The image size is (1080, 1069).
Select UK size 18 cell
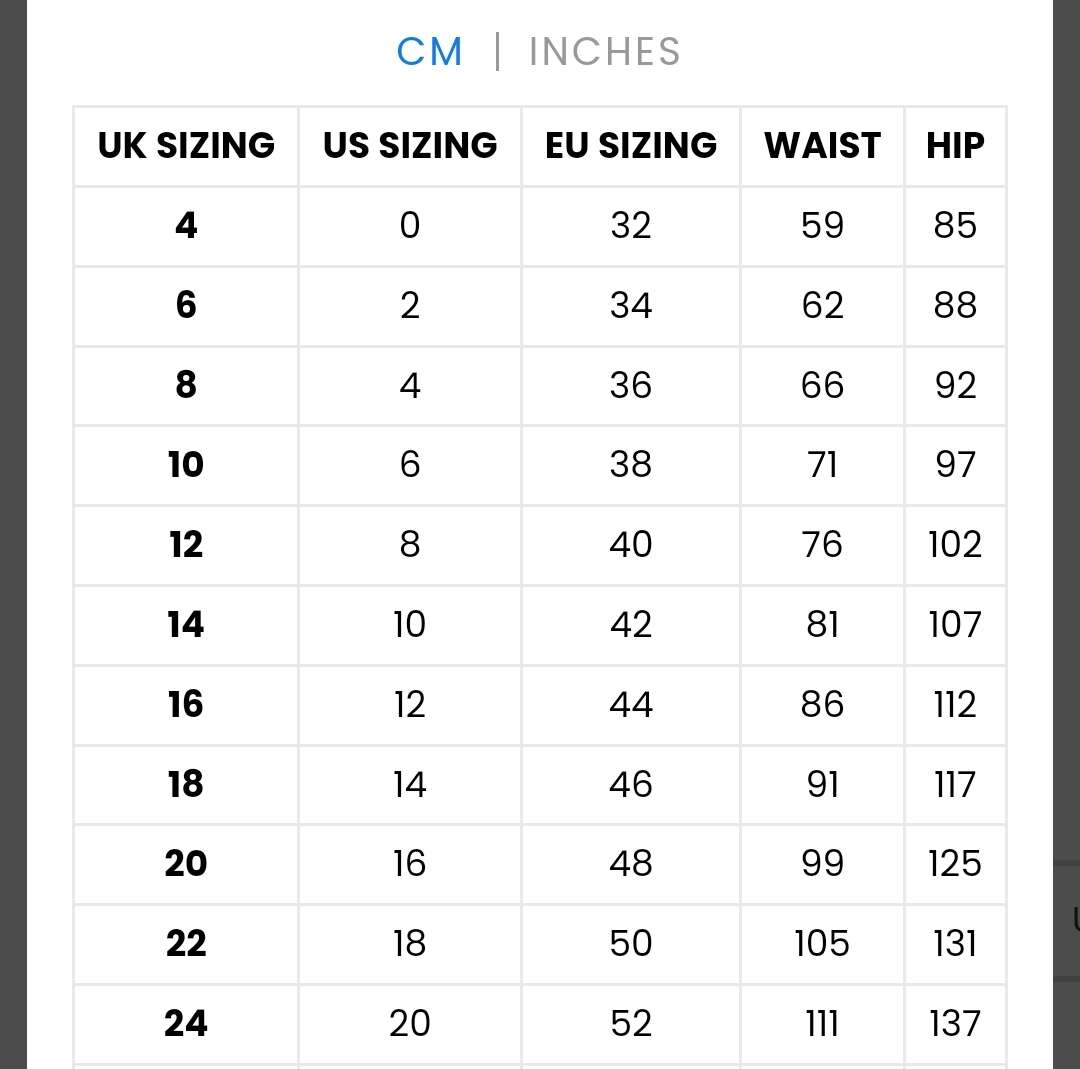coord(186,785)
